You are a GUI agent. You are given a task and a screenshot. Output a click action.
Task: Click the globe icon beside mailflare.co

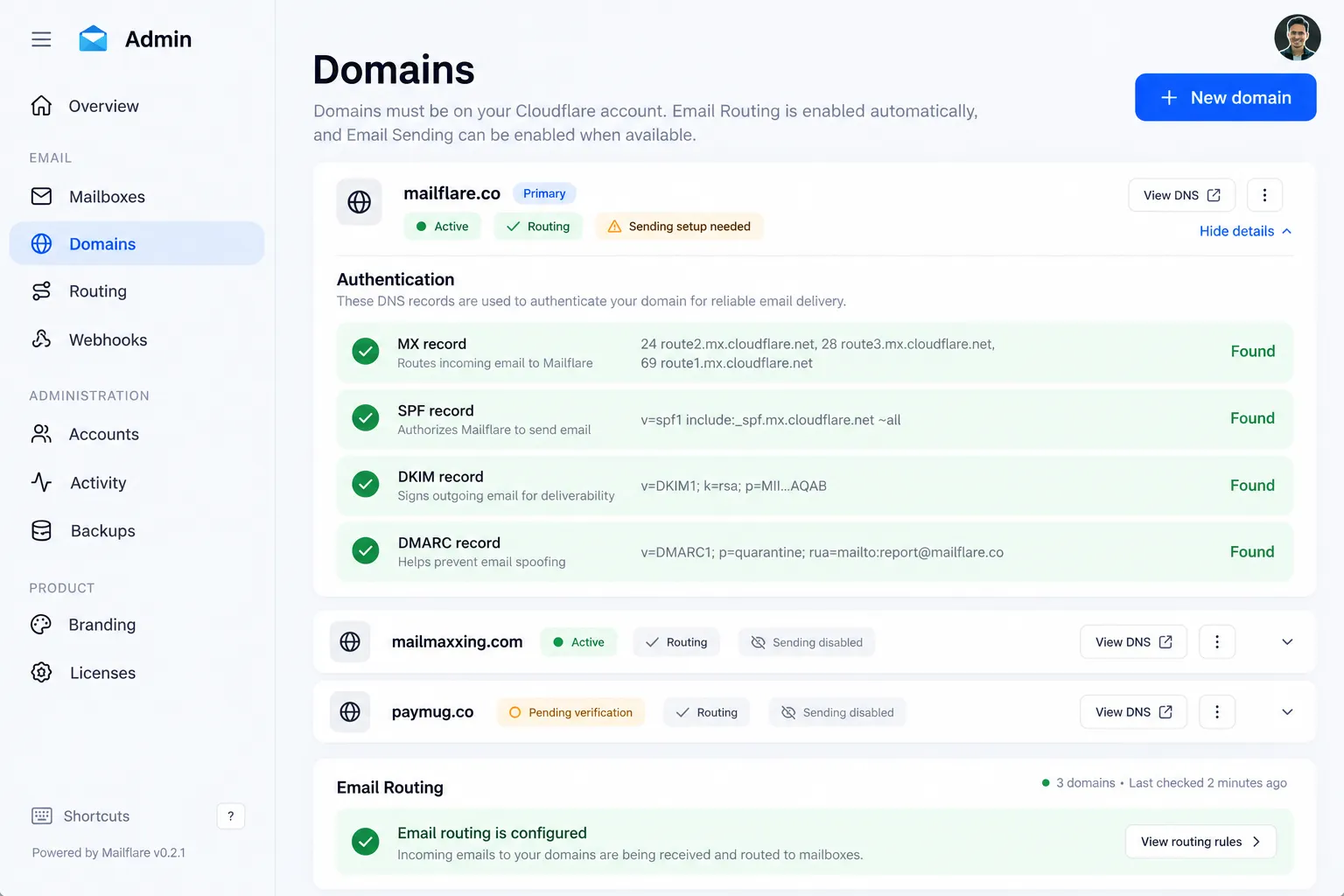coord(360,202)
